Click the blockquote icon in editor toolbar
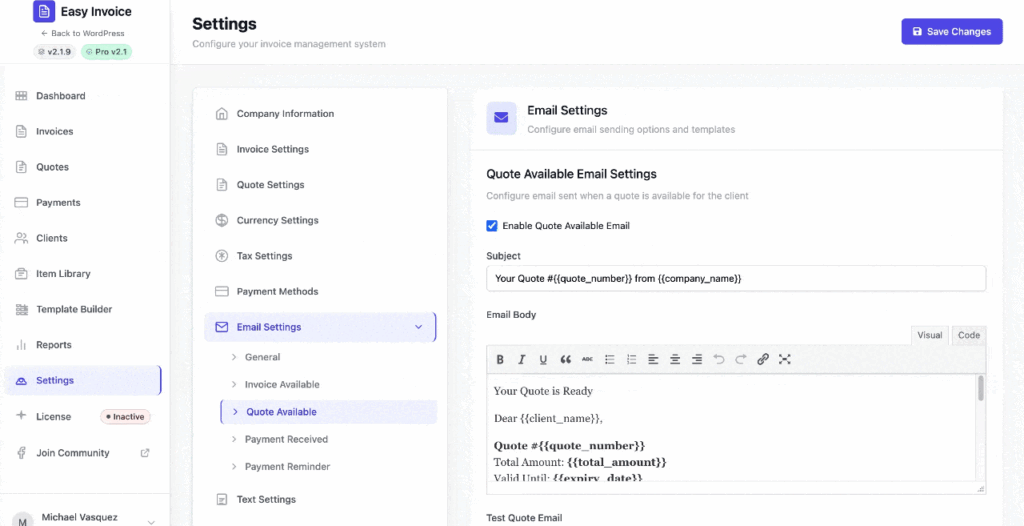This screenshot has height=526, width=1024. [565, 359]
